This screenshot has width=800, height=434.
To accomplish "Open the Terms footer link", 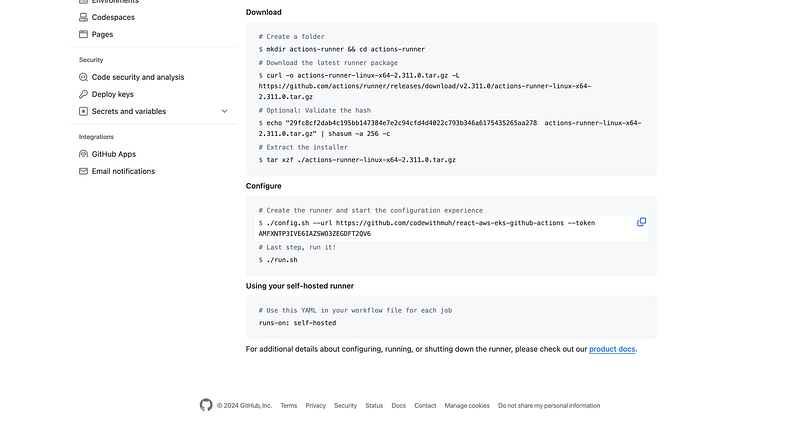I will [289, 406].
